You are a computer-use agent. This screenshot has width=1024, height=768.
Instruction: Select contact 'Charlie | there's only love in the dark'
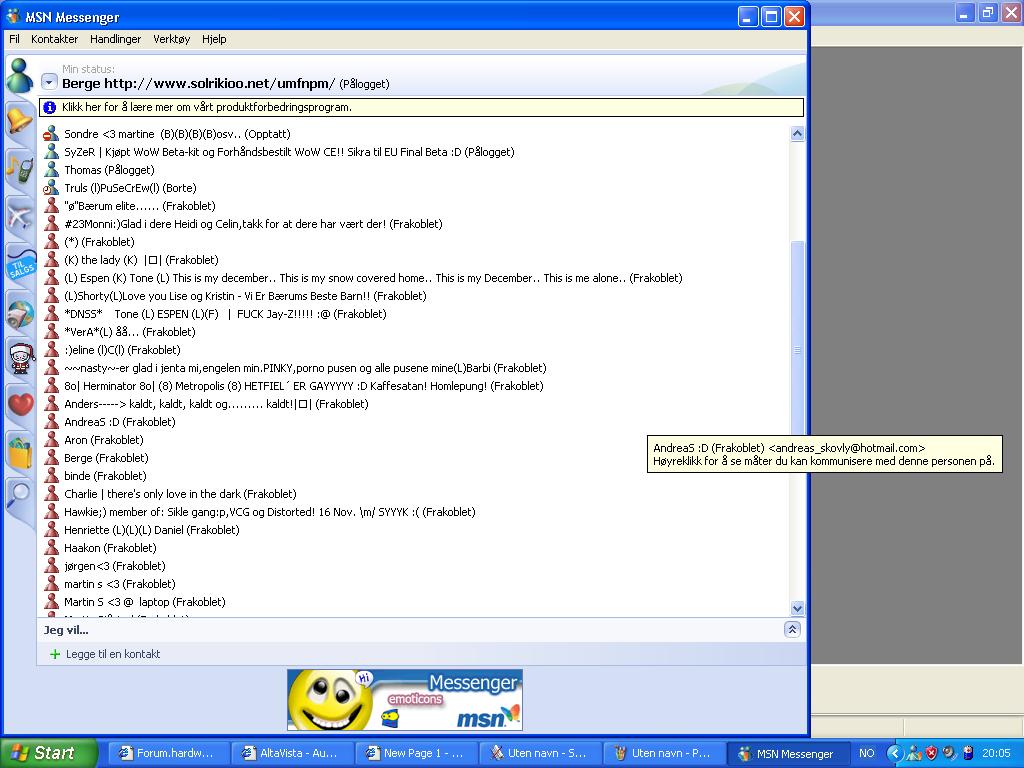pyautogui.click(x=180, y=494)
